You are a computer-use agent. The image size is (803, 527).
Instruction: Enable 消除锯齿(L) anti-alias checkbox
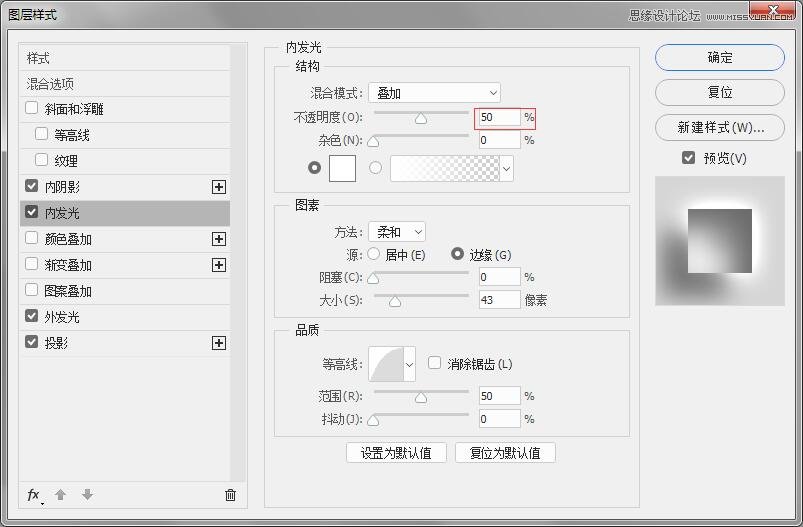point(434,363)
